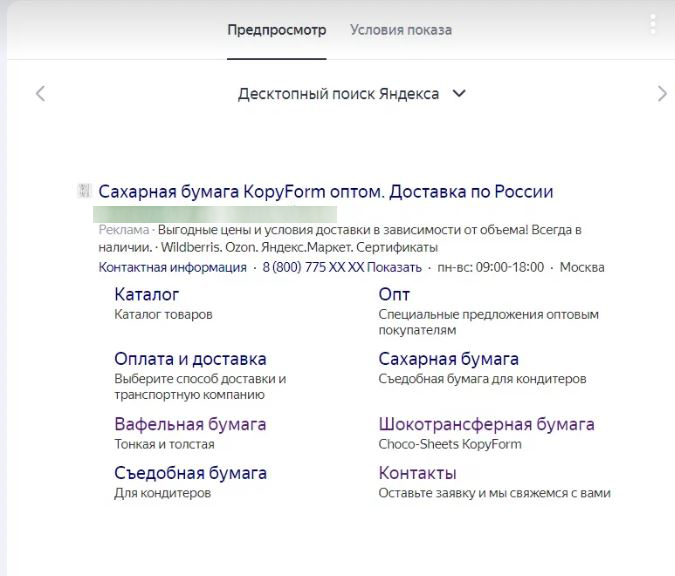This screenshot has height=576, width=675.
Task: Open the three-dot more options menu
Action: click(x=653, y=25)
